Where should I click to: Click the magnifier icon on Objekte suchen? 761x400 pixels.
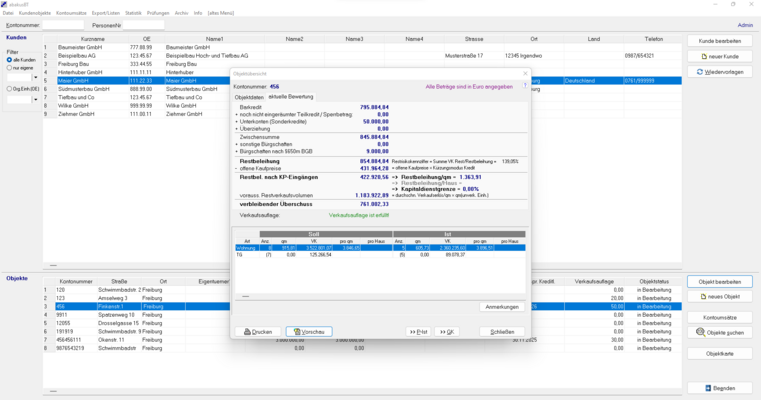click(701, 332)
